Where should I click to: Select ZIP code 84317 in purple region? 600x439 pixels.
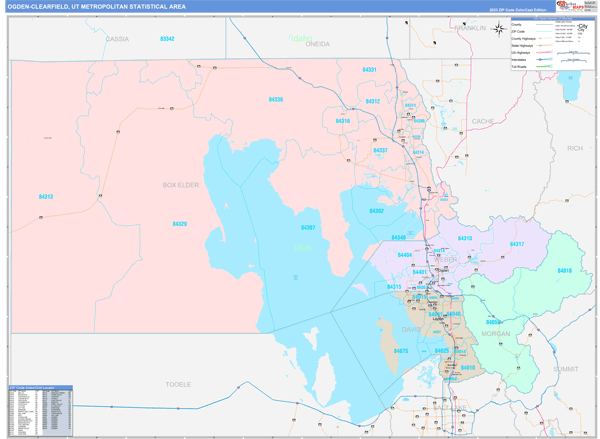click(517, 244)
